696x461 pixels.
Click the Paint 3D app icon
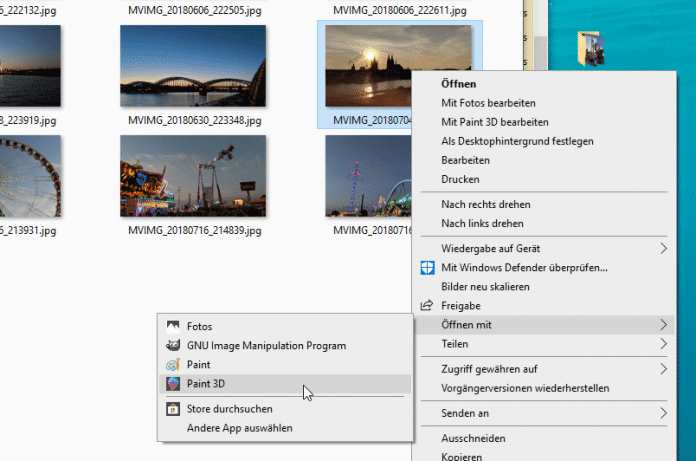tap(173, 384)
